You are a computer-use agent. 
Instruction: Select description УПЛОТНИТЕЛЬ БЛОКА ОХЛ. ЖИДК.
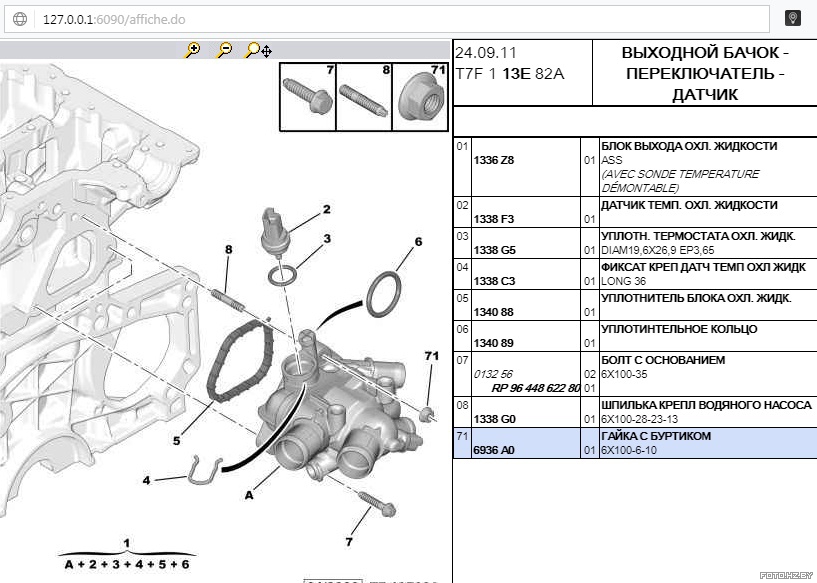pyautogui.click(x=696, y=298)
